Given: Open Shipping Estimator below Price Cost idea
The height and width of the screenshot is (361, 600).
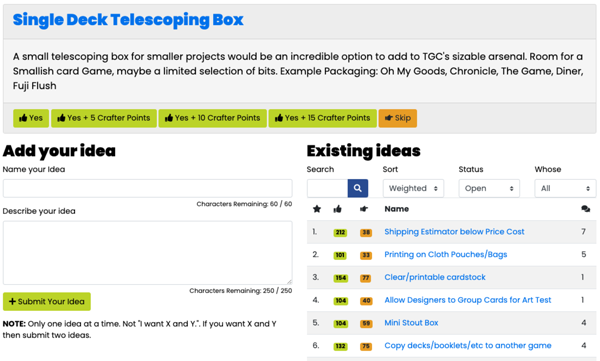Looking at the screenshot, I should pyautogui.click(x=454, y=232).
